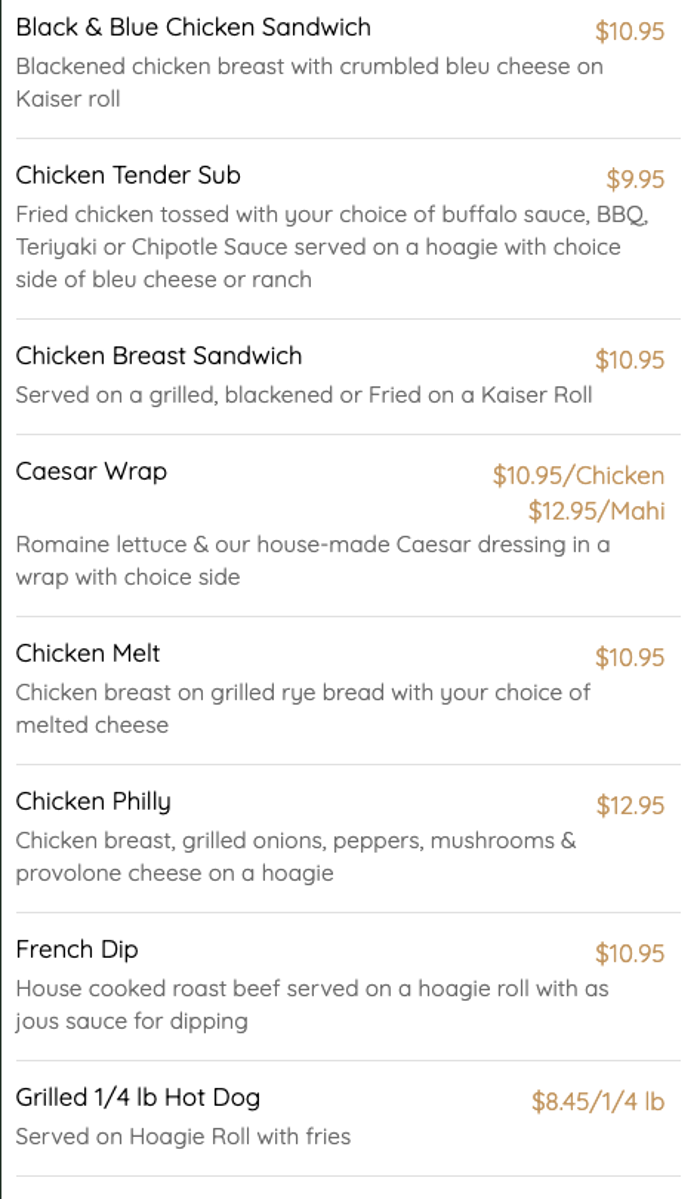Click the Romaine lettuce Caesar dressing description
Viewport: 700px width, 1199px height.
(312, 561)
